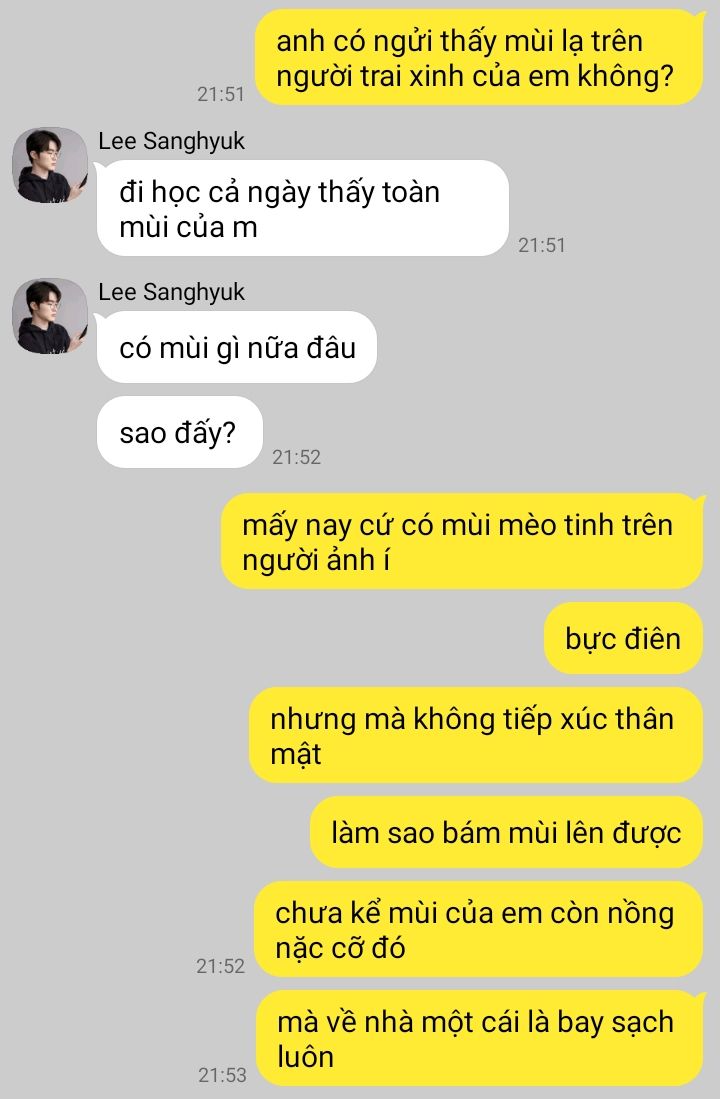
Task: Tap the 21:52 timestamp next to "sao đấy?"
Action: [297, 457]
